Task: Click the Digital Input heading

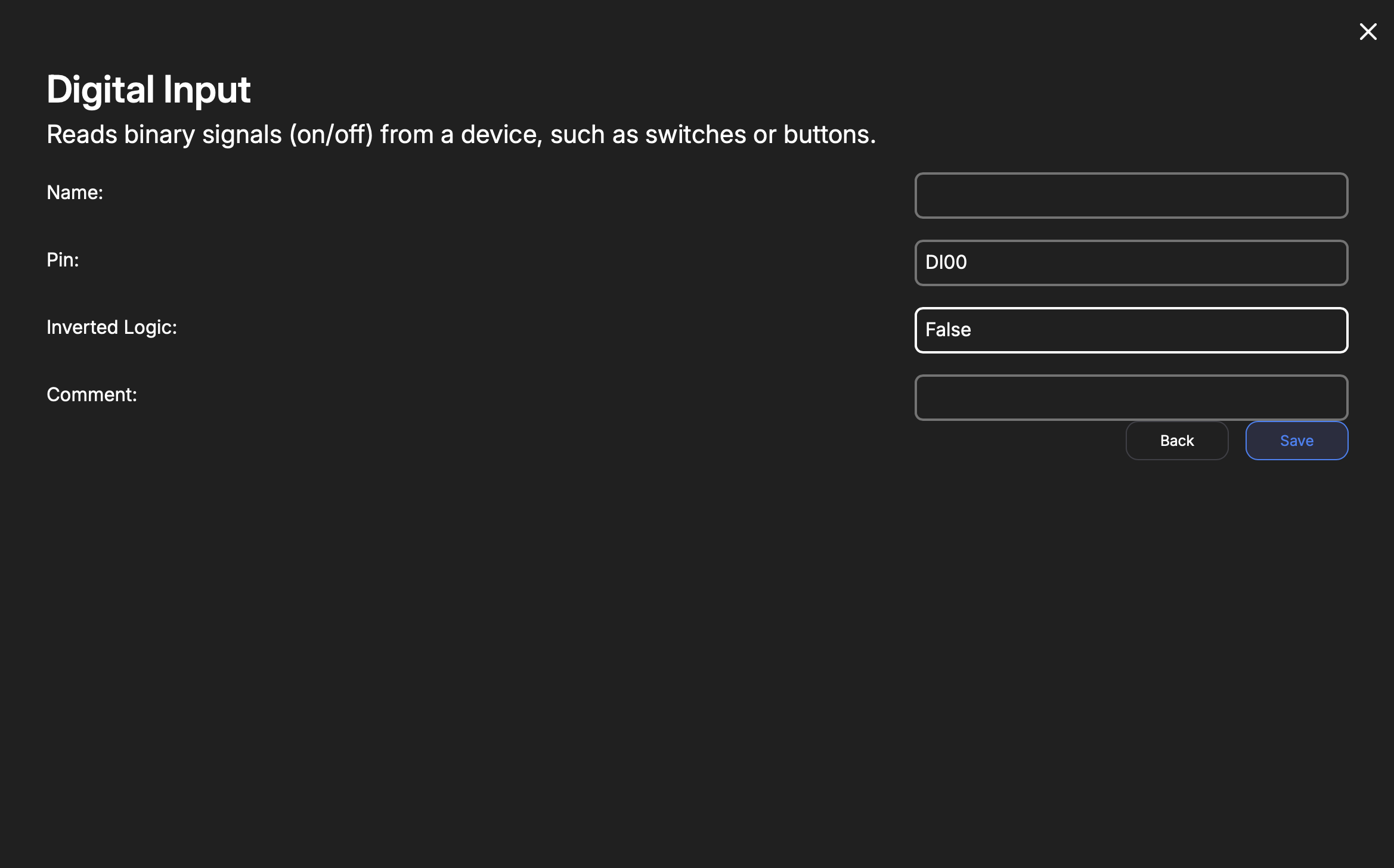Action: coord(148,89)
